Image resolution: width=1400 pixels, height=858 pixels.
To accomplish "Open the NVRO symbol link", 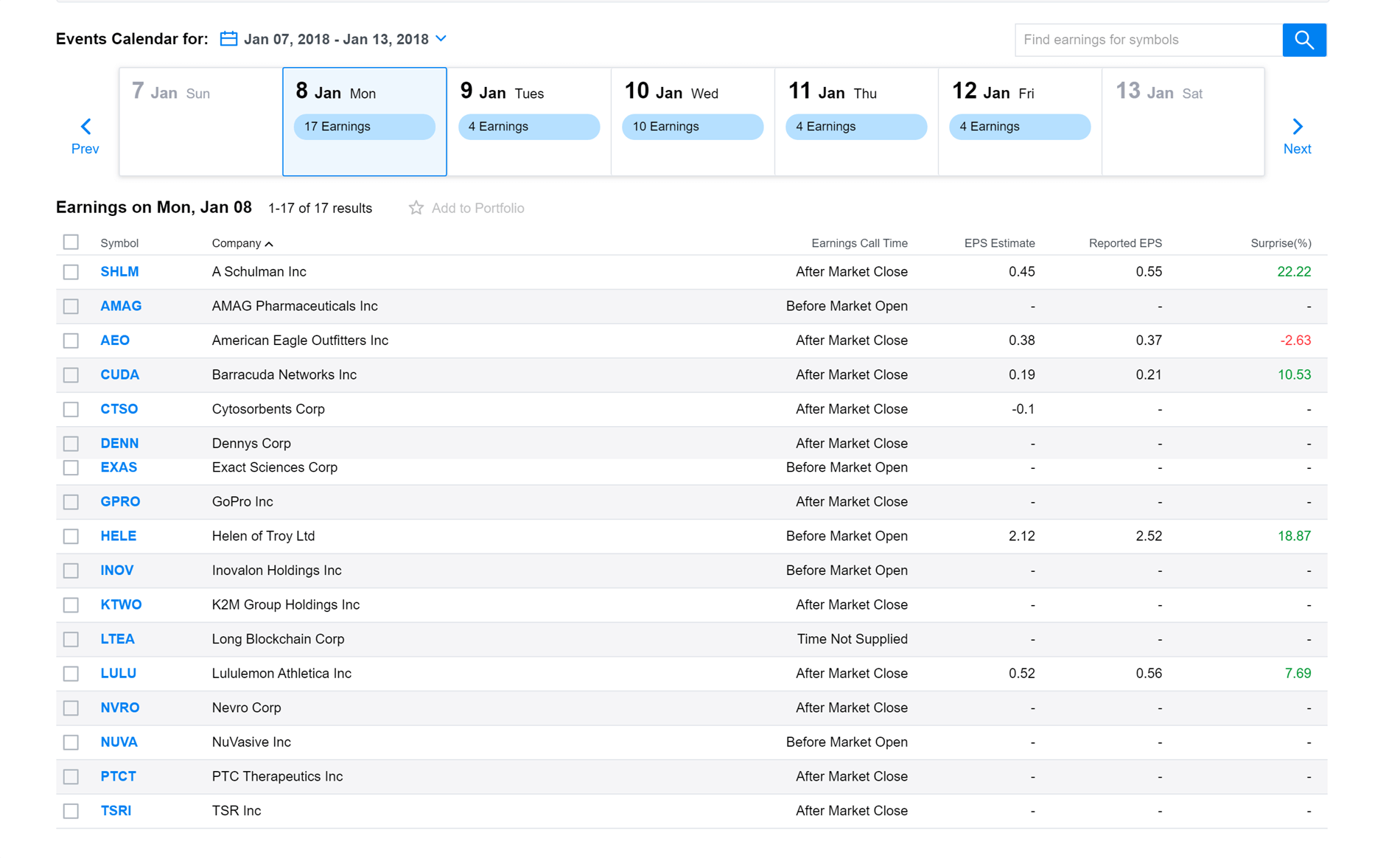I will coord(119,708).
